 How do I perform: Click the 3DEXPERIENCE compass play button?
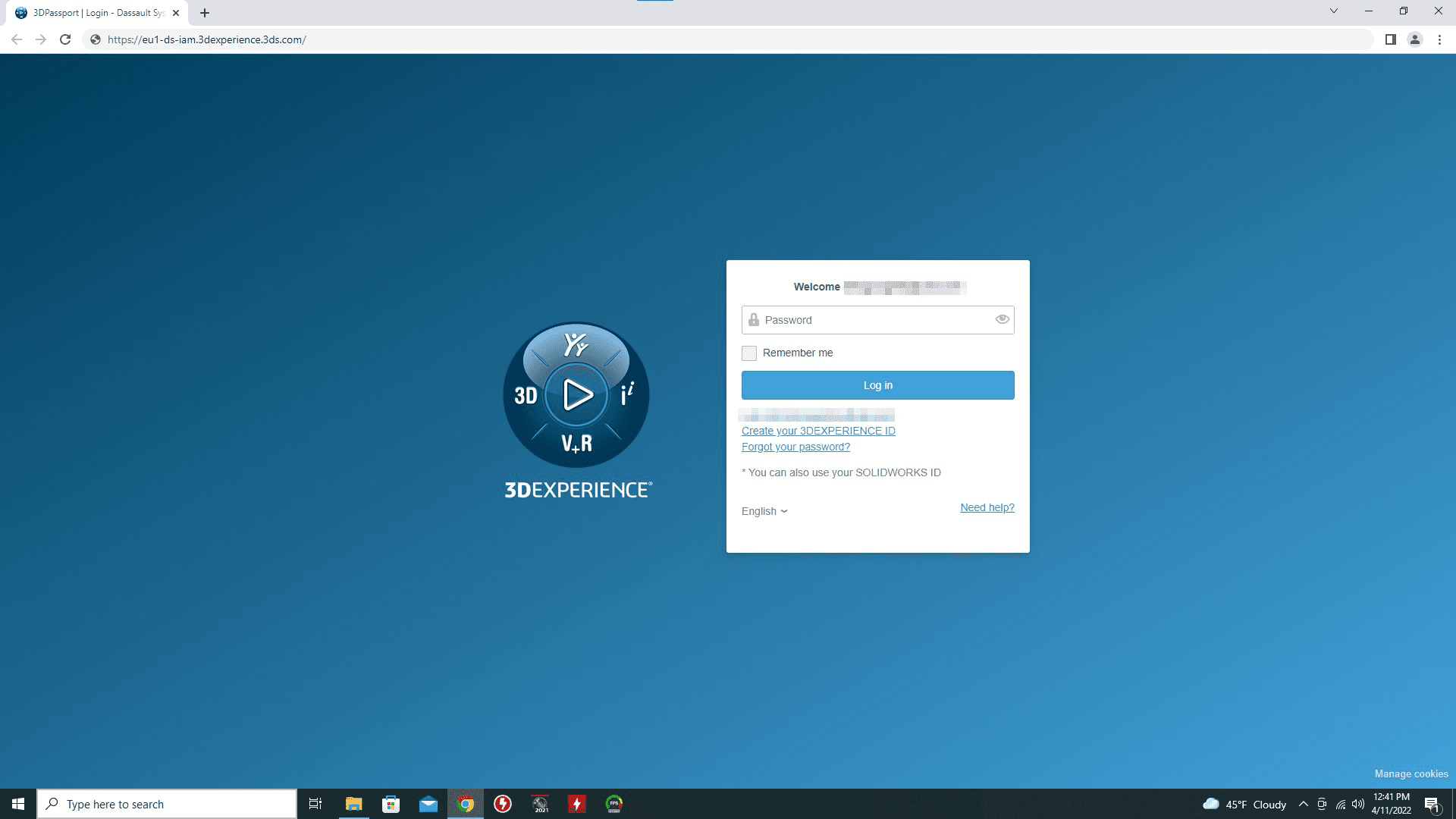(577, 395)
